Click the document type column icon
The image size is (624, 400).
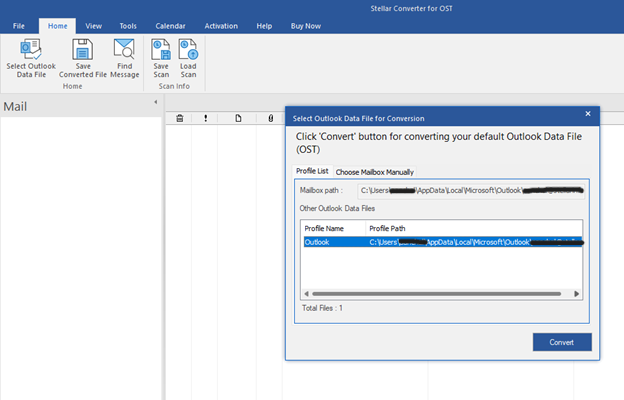click(238, 118)
